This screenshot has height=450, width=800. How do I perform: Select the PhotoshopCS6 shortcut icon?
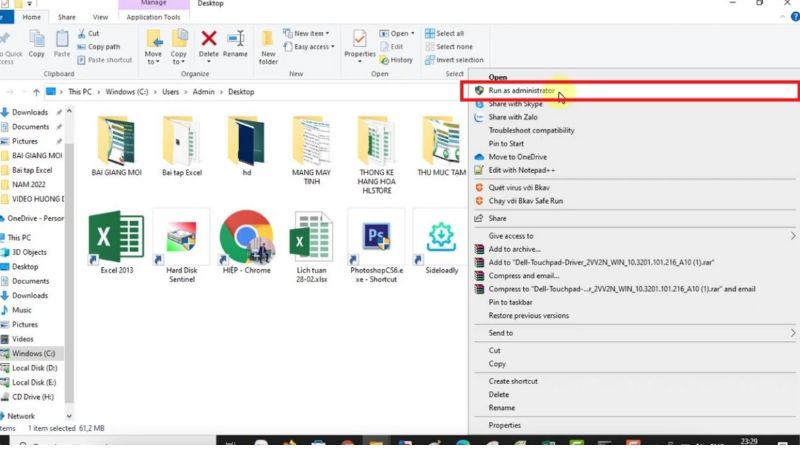(x=376, y=236)
